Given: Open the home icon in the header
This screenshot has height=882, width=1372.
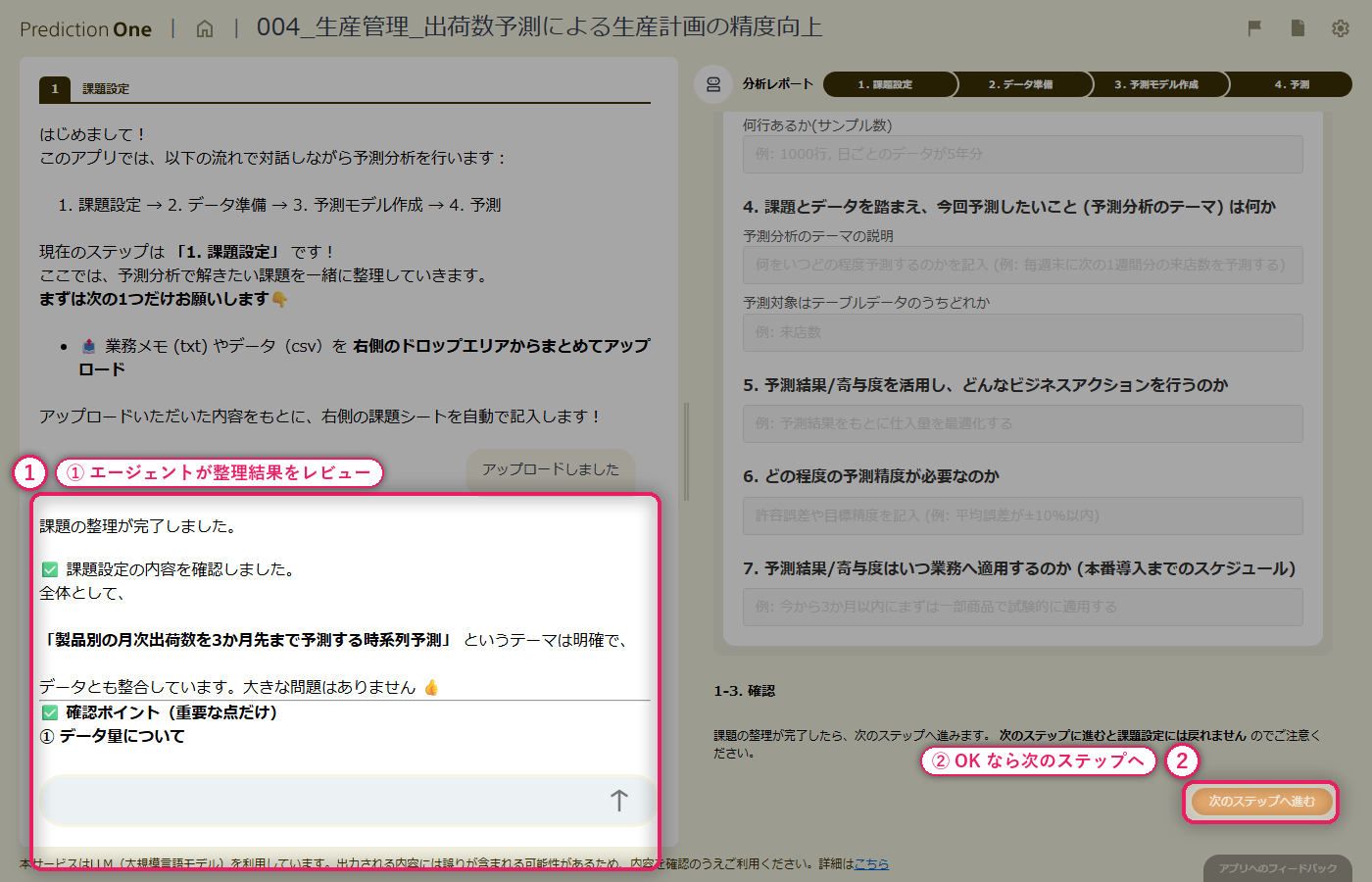Looking at the screenshot, I should pos(205,28).
